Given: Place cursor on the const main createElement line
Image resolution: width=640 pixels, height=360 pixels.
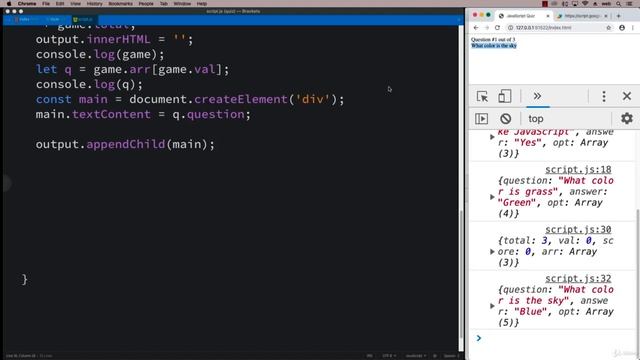Looking at the screenshot, I should (x=190, y=100).
